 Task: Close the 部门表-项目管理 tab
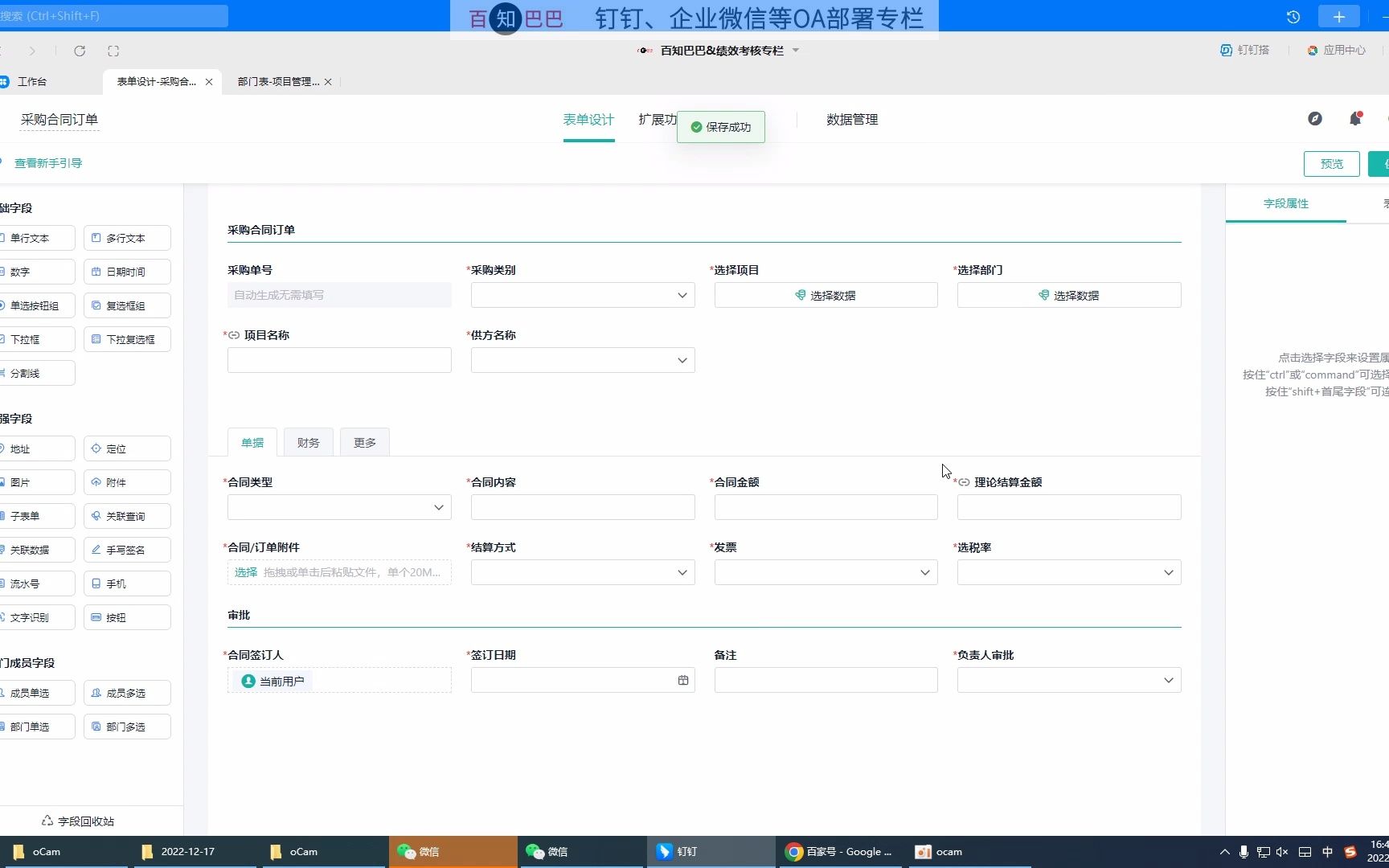click(x=328, y=82)
